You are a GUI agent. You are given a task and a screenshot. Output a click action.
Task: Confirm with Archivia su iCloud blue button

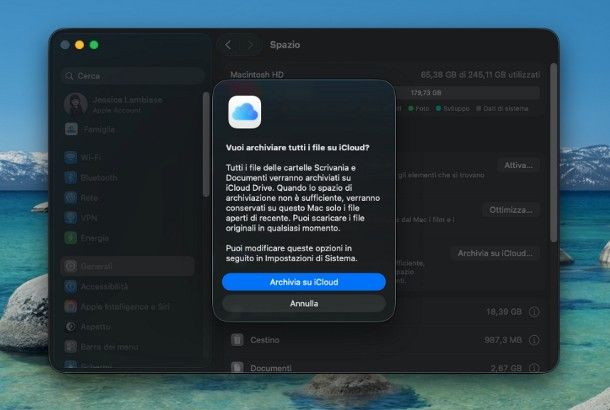point(304,282)
